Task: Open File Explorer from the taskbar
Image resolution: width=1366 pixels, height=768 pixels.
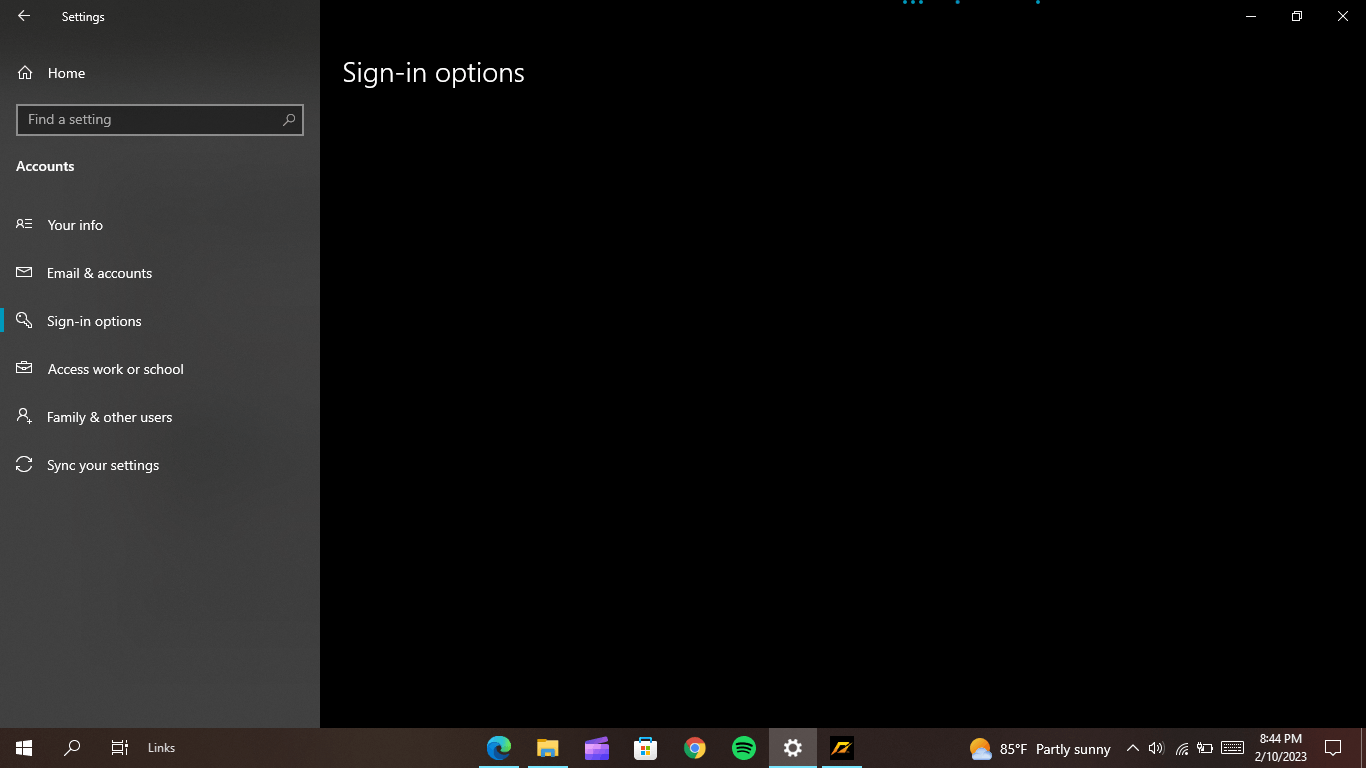Action: pos(548,748)
